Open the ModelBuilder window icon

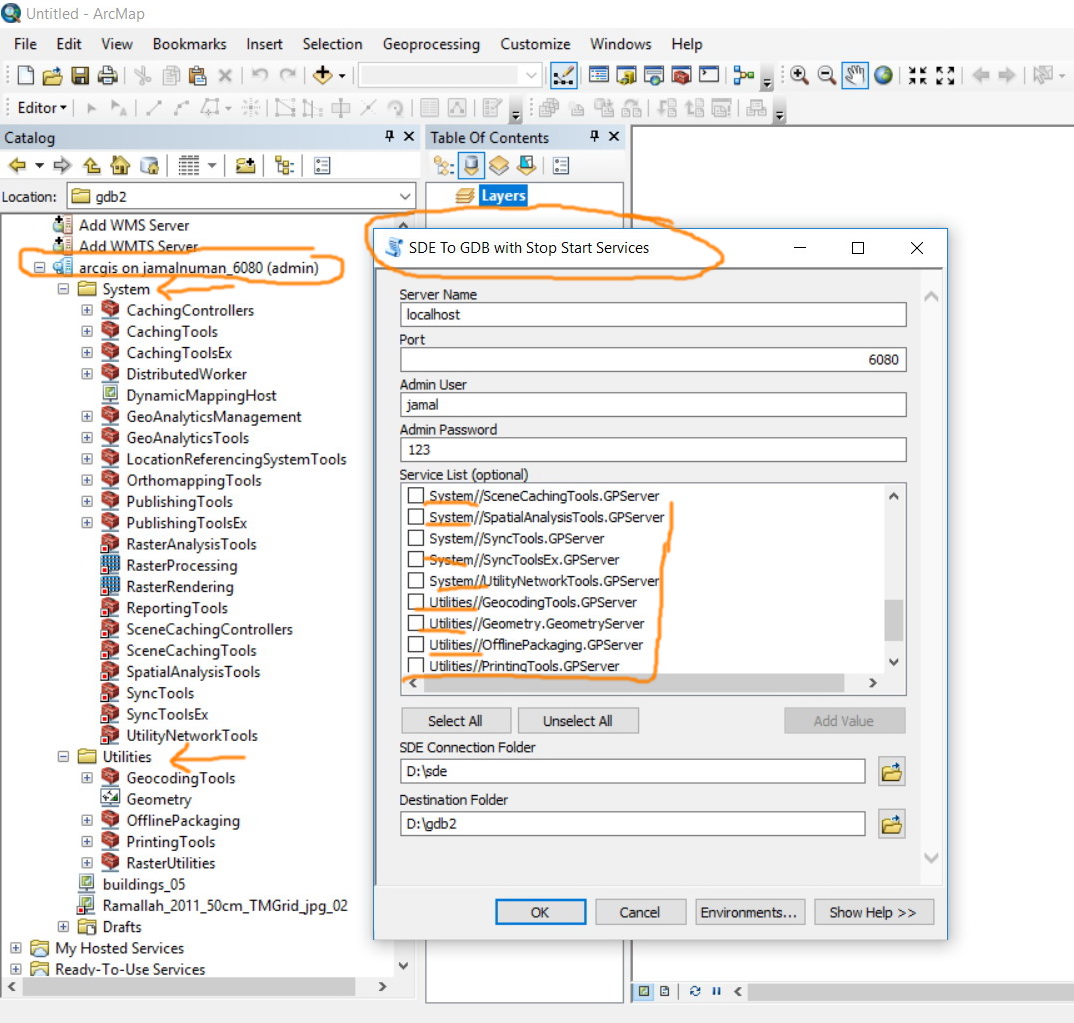pos(743,75)
